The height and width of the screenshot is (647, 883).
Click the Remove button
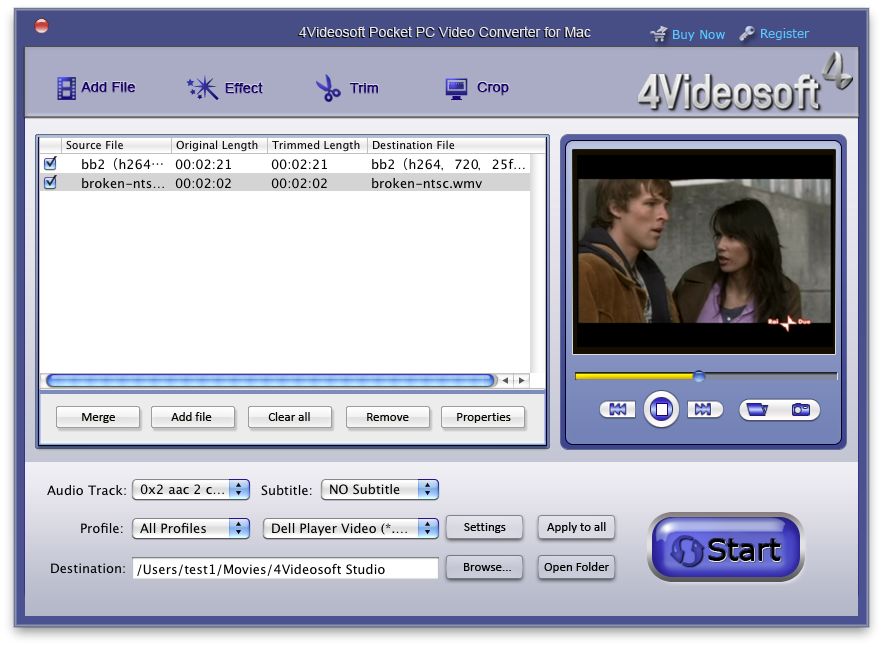coord(387,417)
